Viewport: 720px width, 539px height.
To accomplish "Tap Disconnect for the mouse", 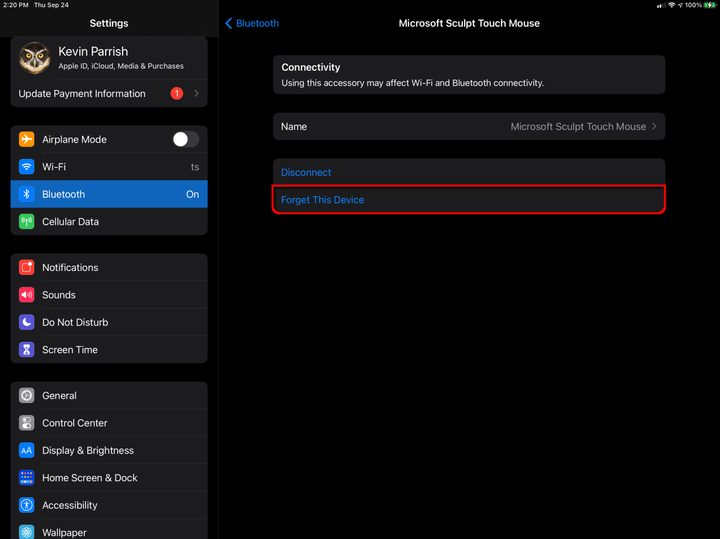I will (x=469, y=172).
